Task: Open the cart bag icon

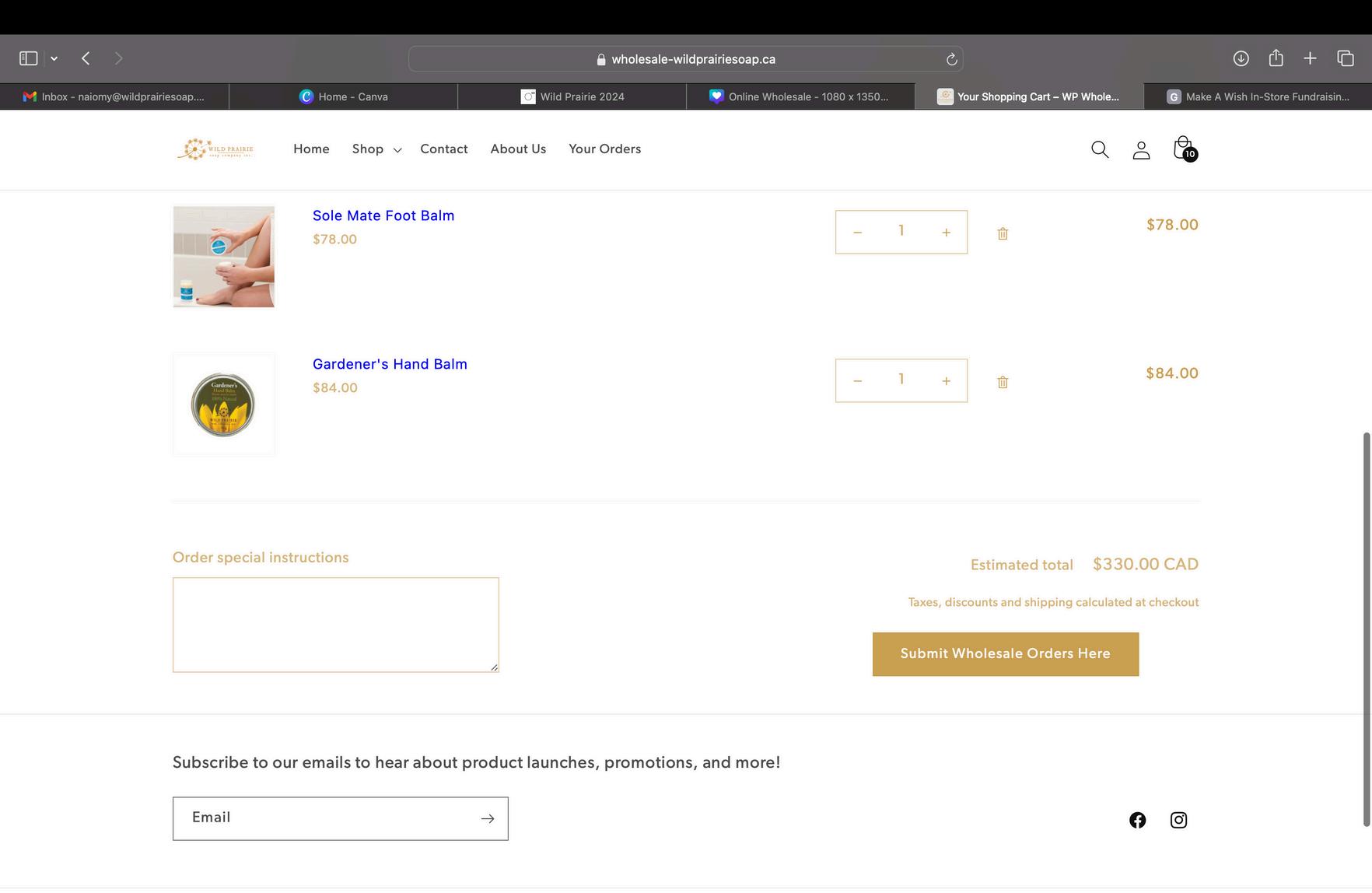Action: pyautogui.click(x=1184, y=149)
